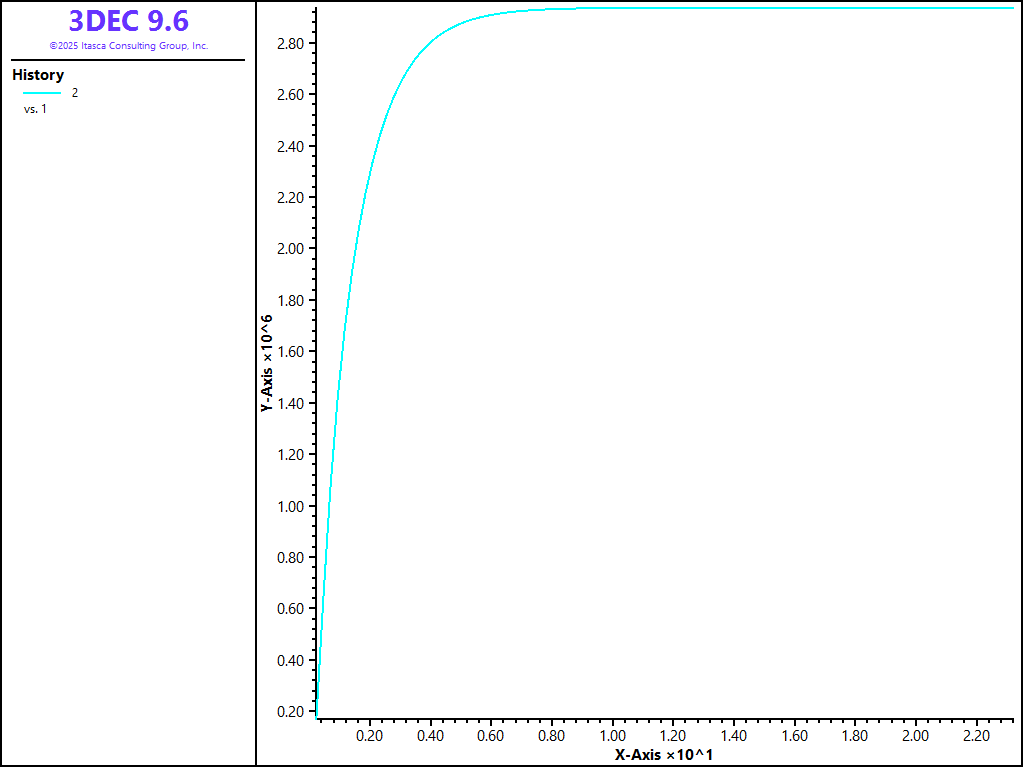Select the History legend heading
1024x768 pixels.
tap(38, 75)
